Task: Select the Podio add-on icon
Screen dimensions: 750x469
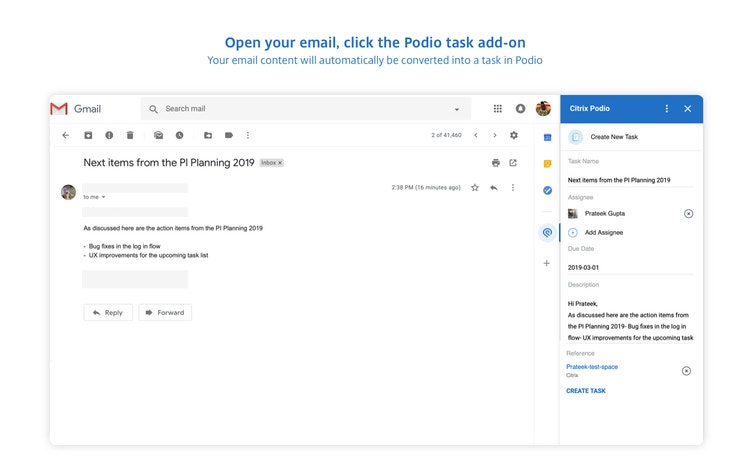Action: (x=547, y=233)
